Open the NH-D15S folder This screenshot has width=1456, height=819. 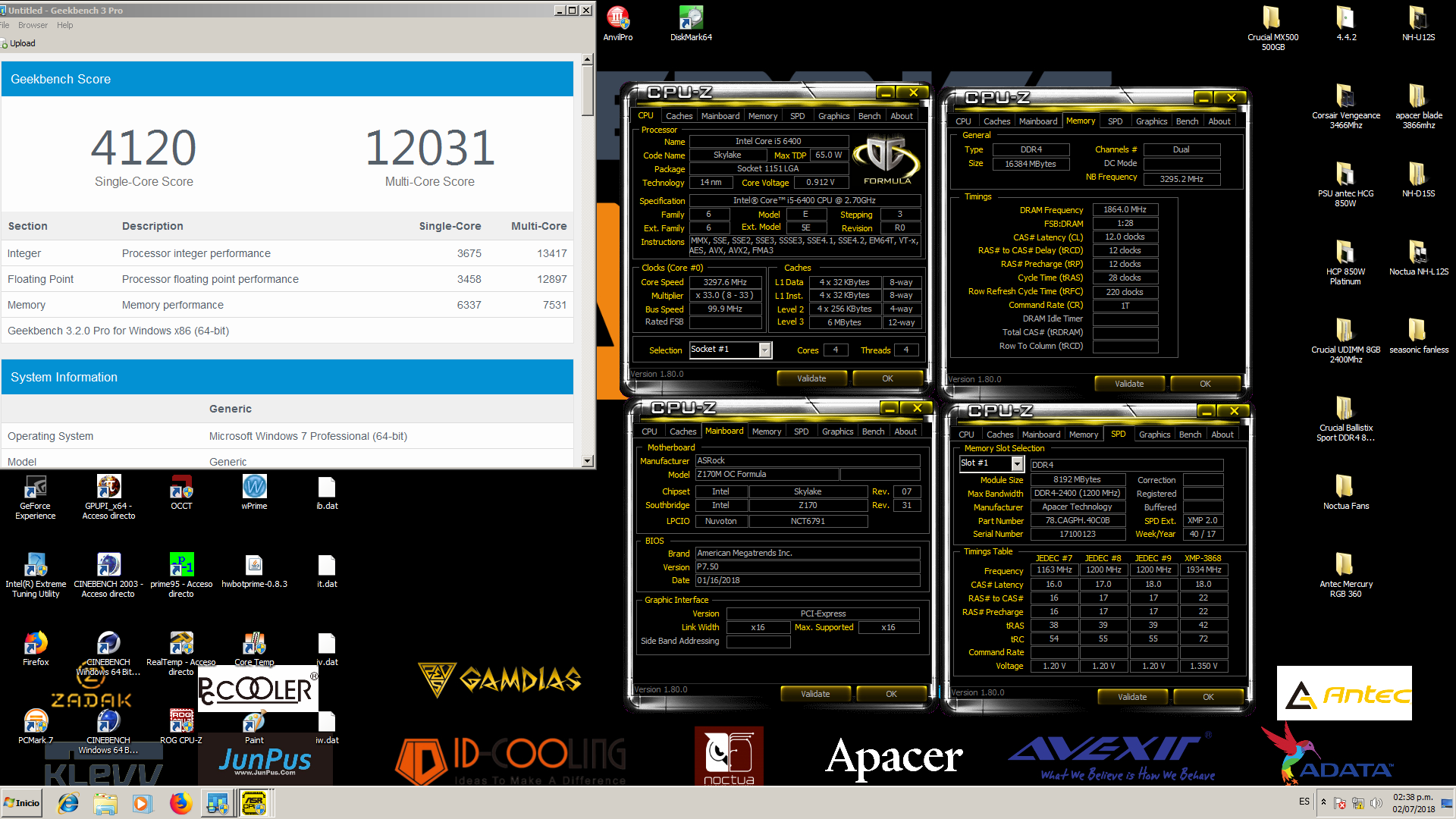pos(1418,180)
